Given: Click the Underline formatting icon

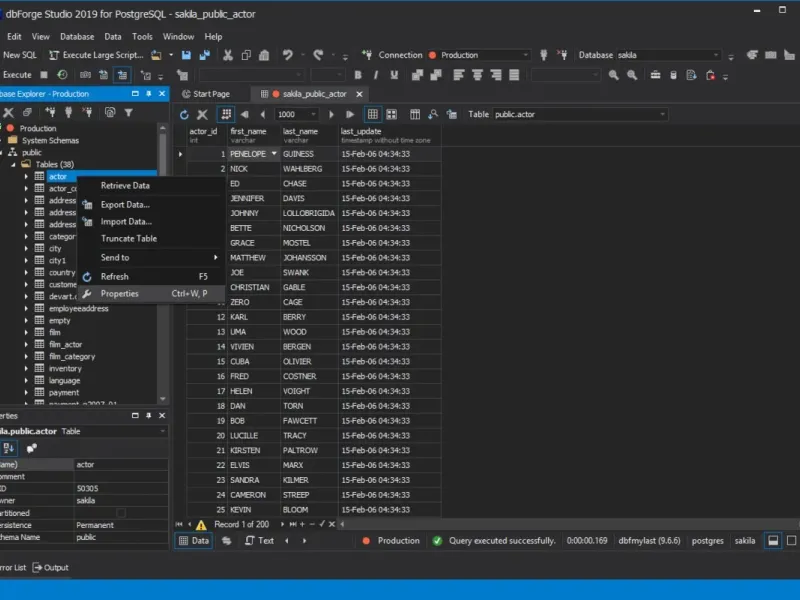Looking at the screenshot, I should 394,75.
